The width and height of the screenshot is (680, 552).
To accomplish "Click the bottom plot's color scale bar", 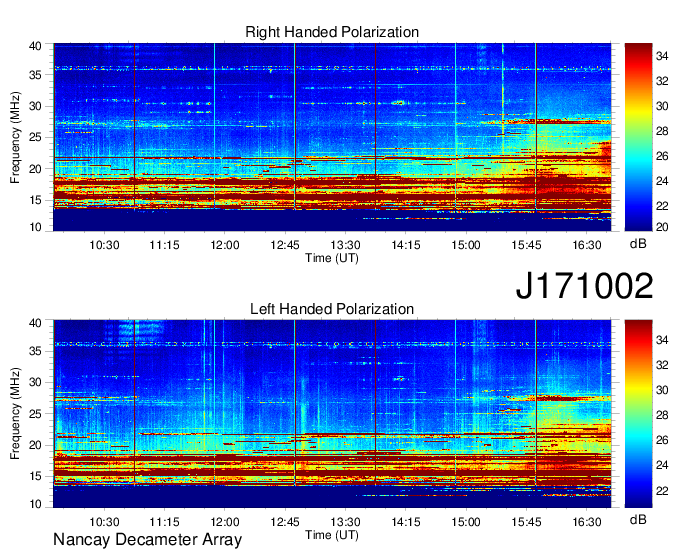I will [x=638, y=414].
